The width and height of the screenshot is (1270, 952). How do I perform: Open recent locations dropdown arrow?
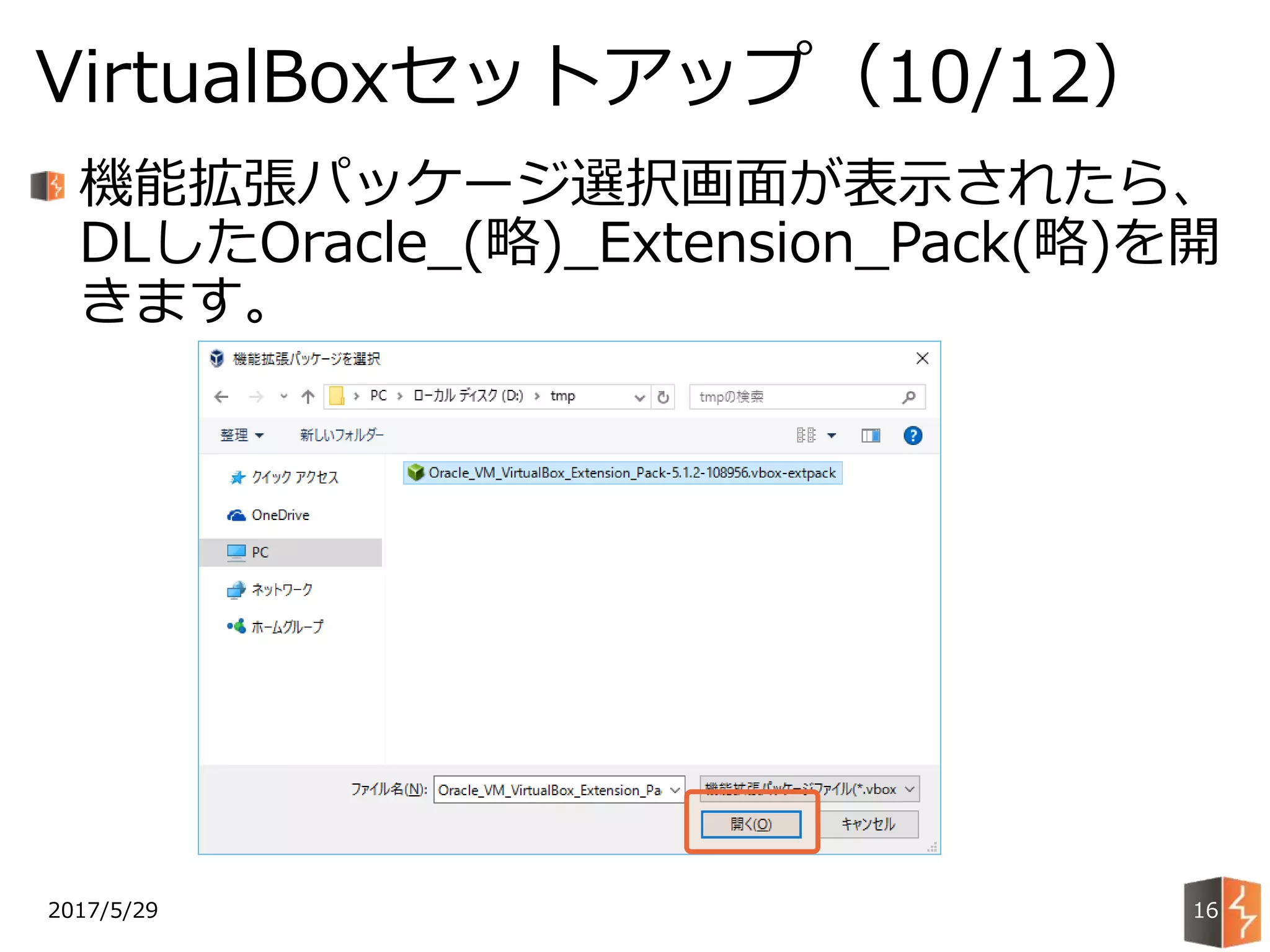(283, 397)
